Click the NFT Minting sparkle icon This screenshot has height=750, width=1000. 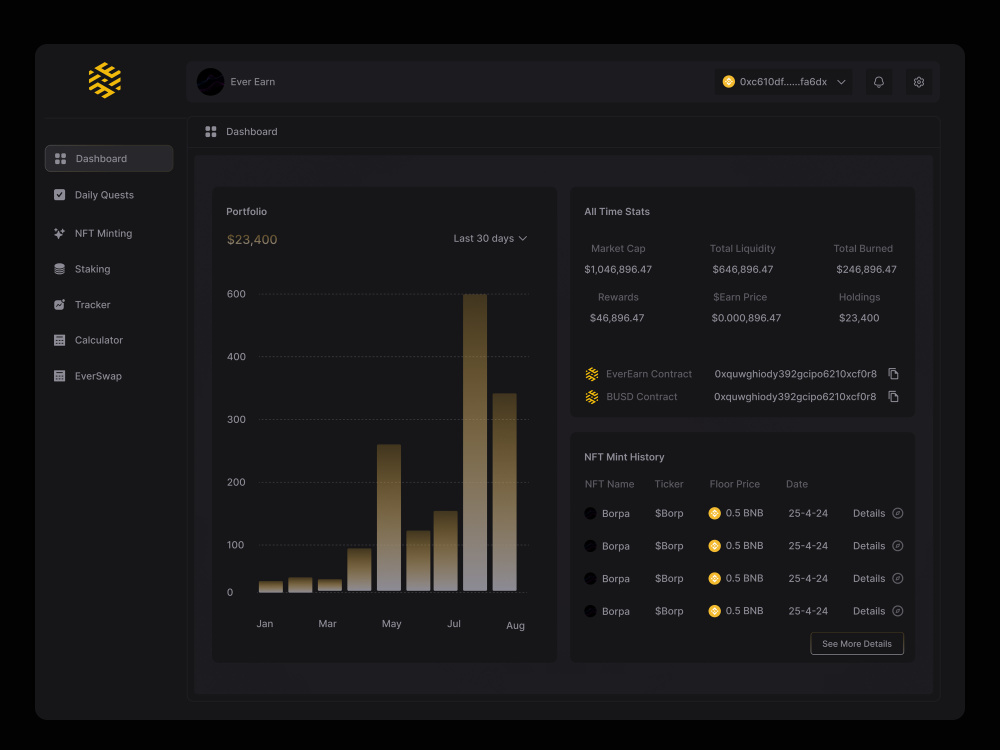click(x=59, y=233)
